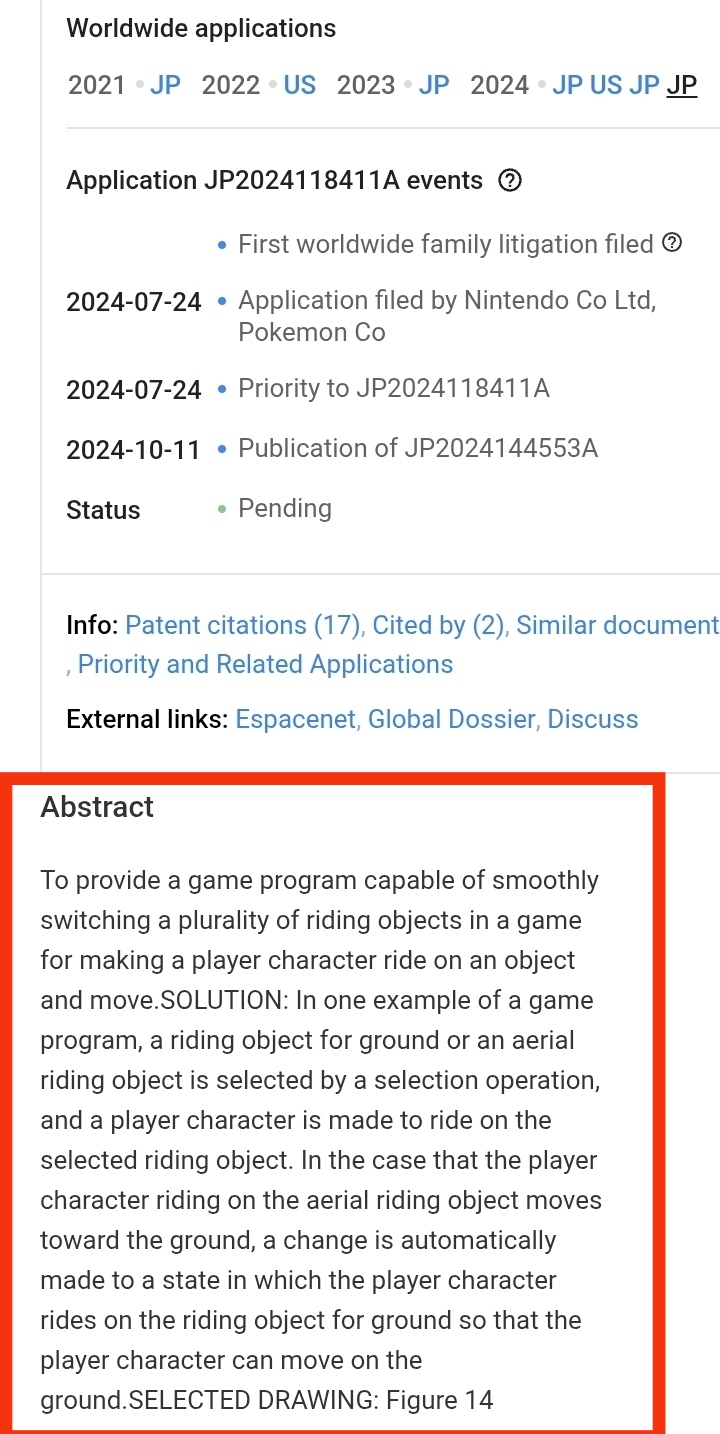Click Application filed by Nintendo Co Ltd entry
The image size is (720, 1434).
point(447,316)
